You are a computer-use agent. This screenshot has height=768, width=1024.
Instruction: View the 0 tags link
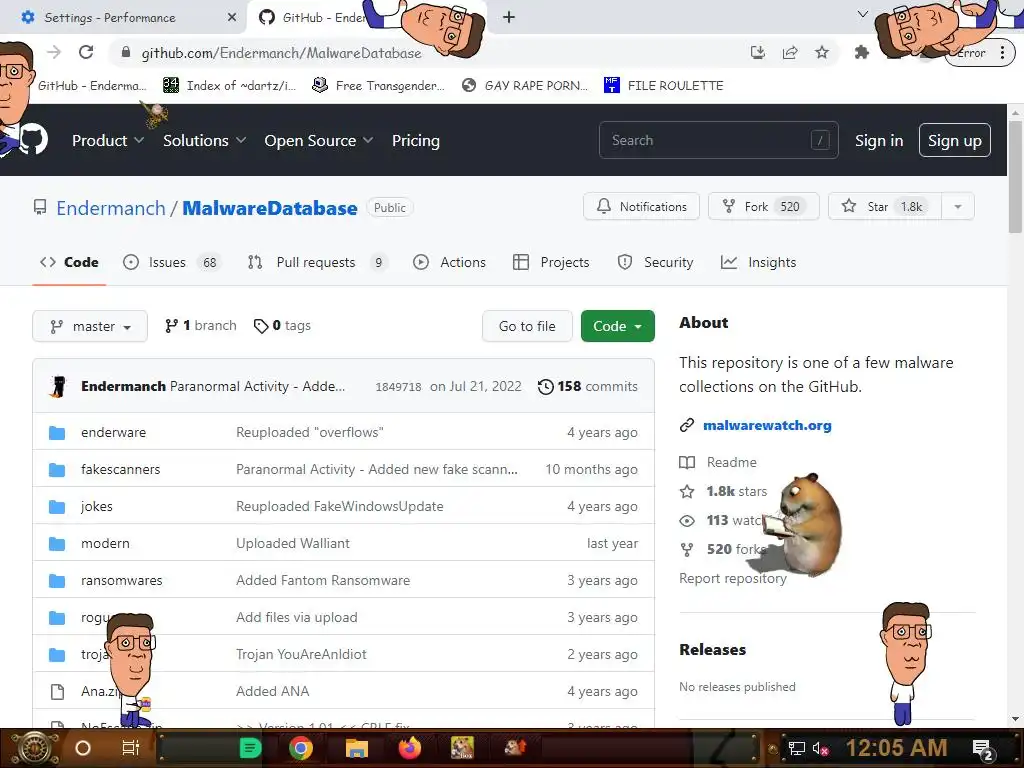pyautogui.click(x=282, y=325)
